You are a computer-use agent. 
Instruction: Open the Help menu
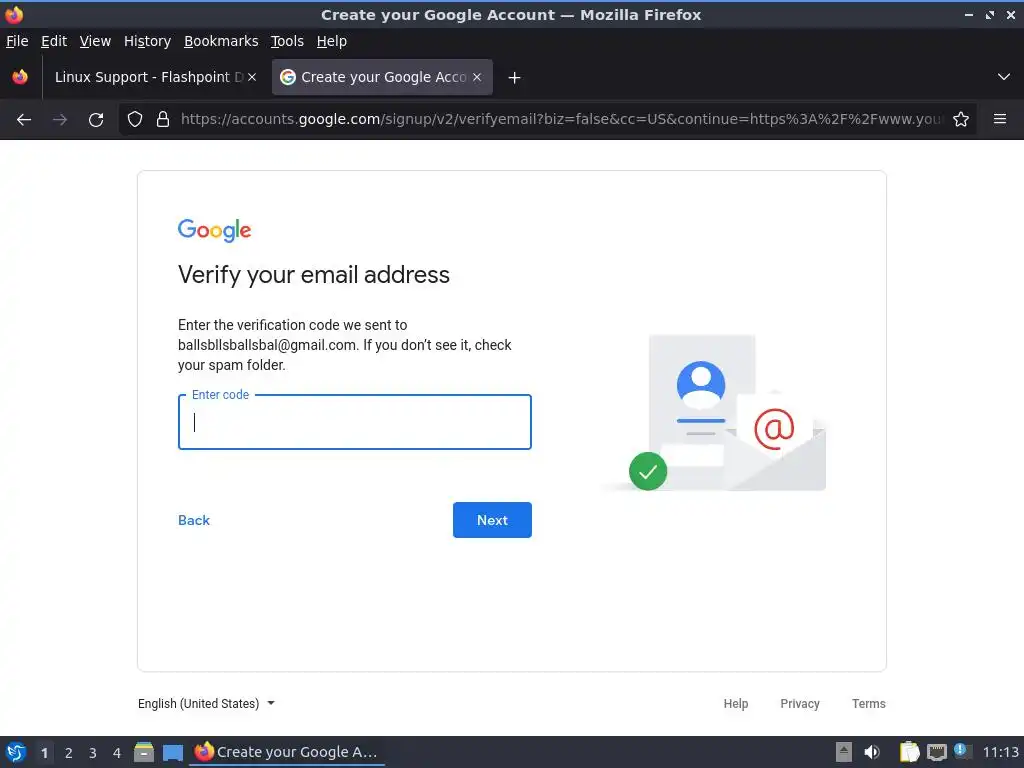point(332,41)
